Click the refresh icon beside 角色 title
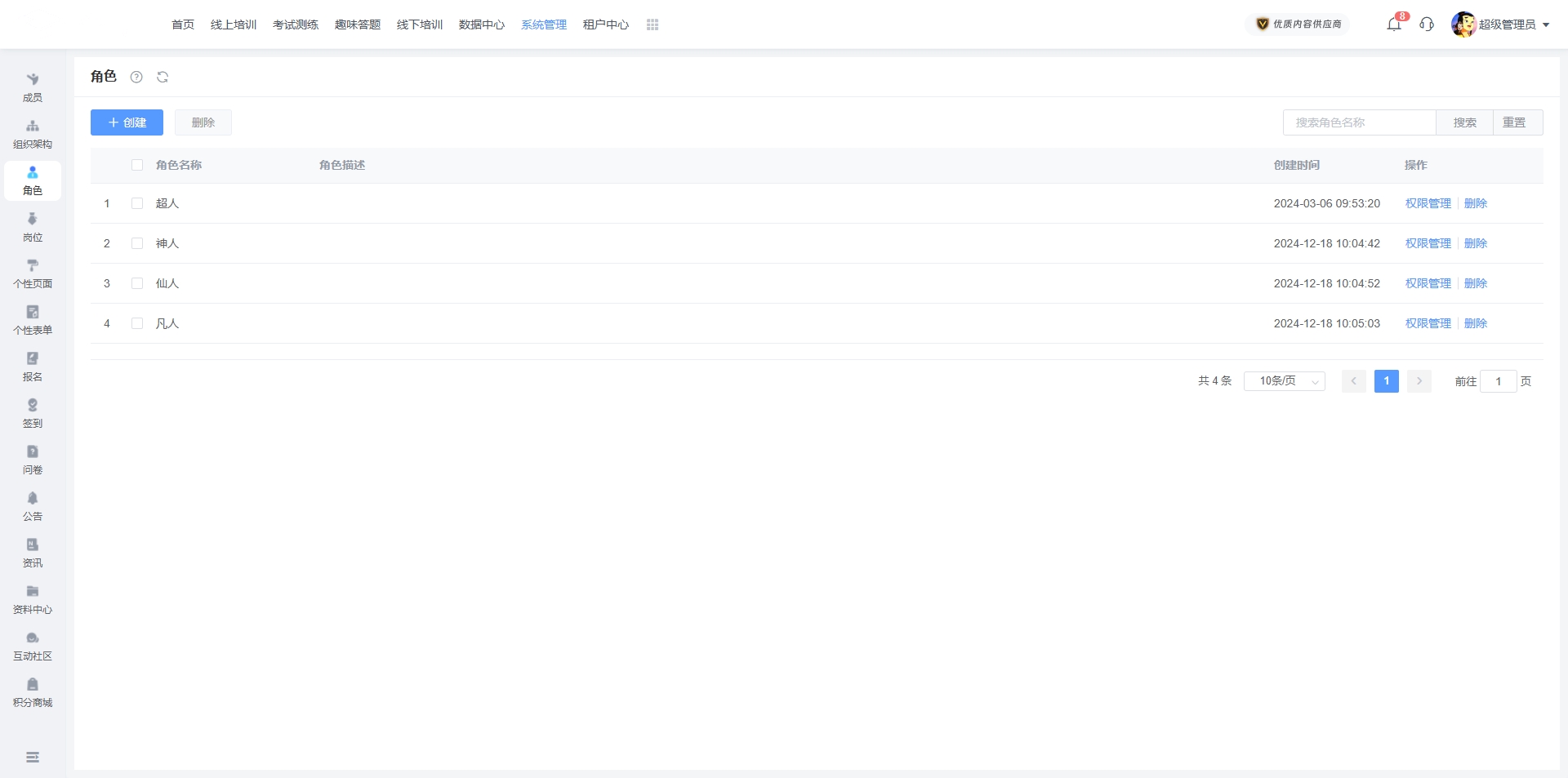The width and height of the screenshot is (1568, 778). (x=163, y=77)
